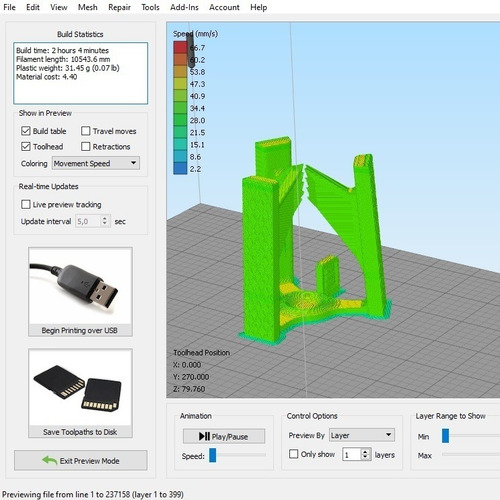Open the Add-Ins menu
Image resolution: width=500 pixels, height=500 pixels.
pos(184,7)
